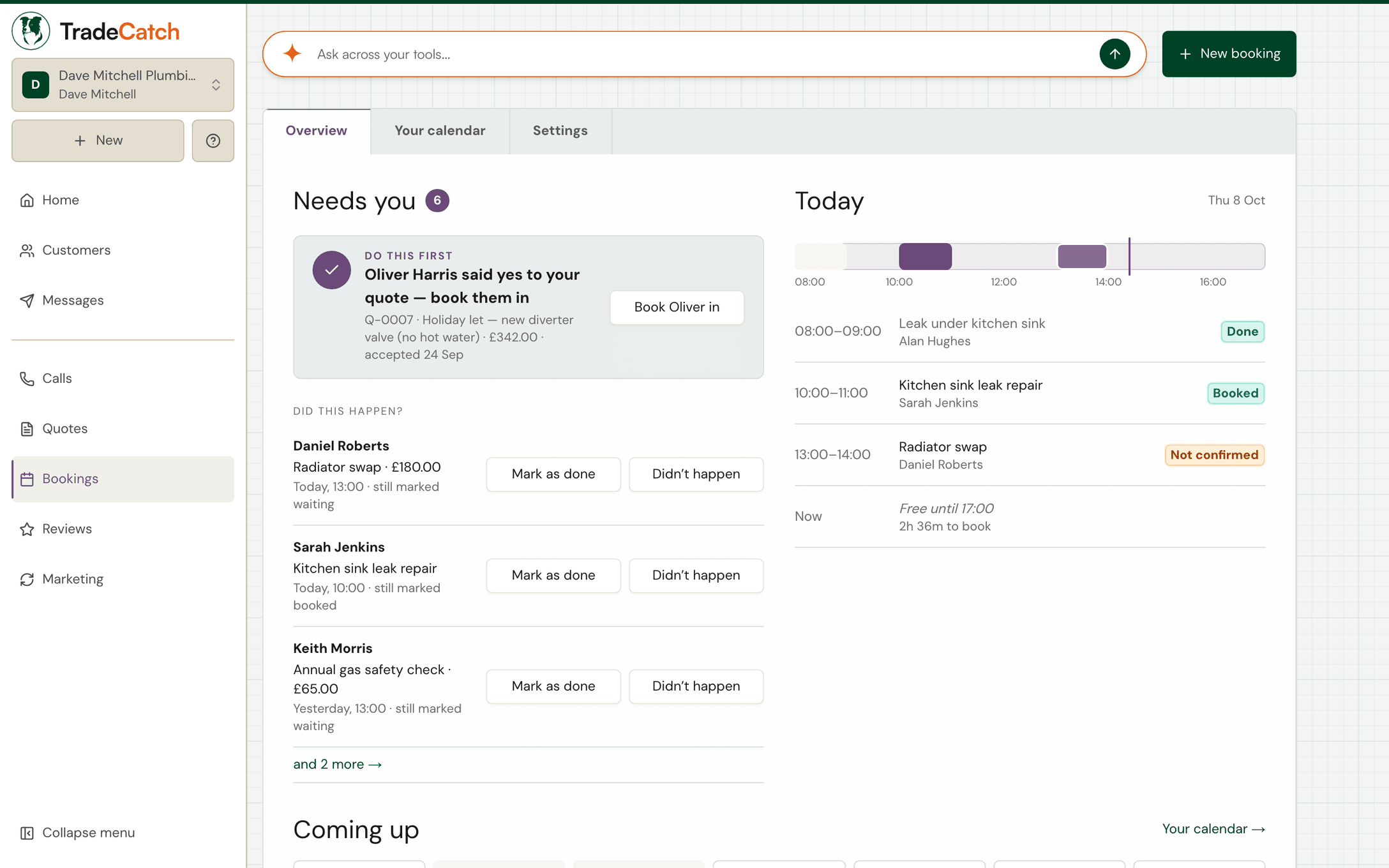
Task: Switch to the Your calendar tab
Action: (x=440, y=131)
